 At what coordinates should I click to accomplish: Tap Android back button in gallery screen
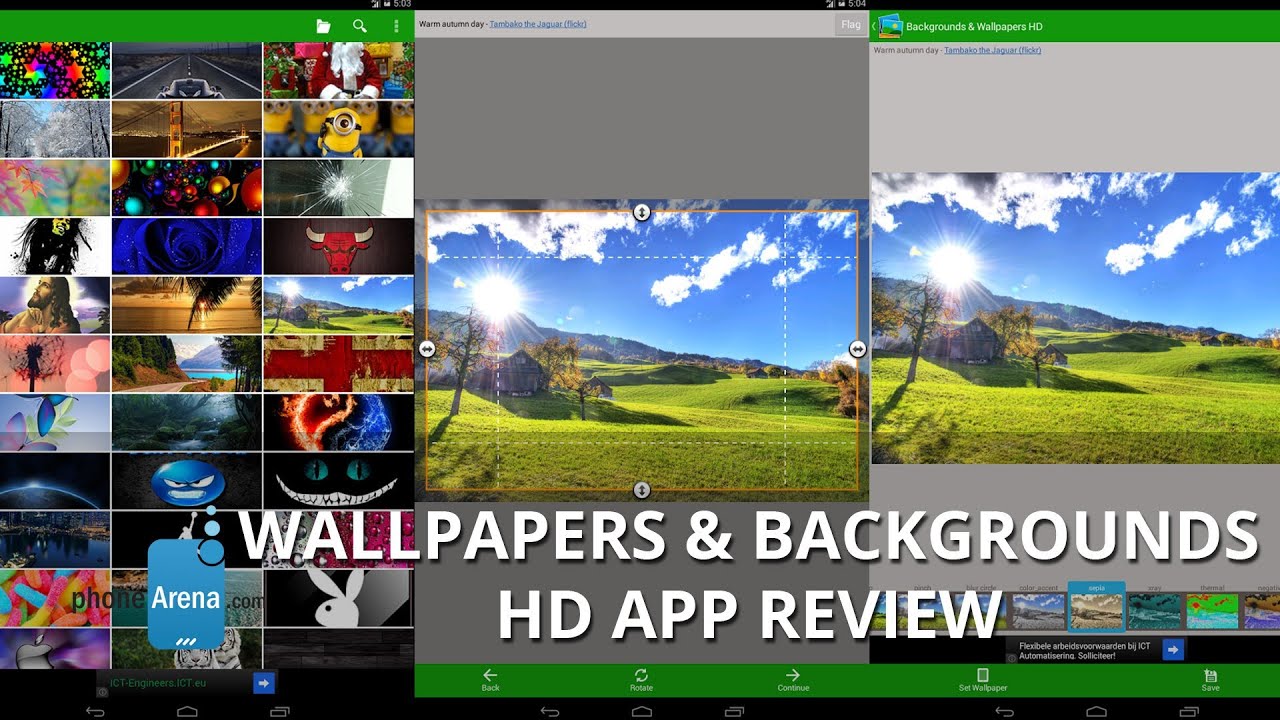click(x=95, y=711)
